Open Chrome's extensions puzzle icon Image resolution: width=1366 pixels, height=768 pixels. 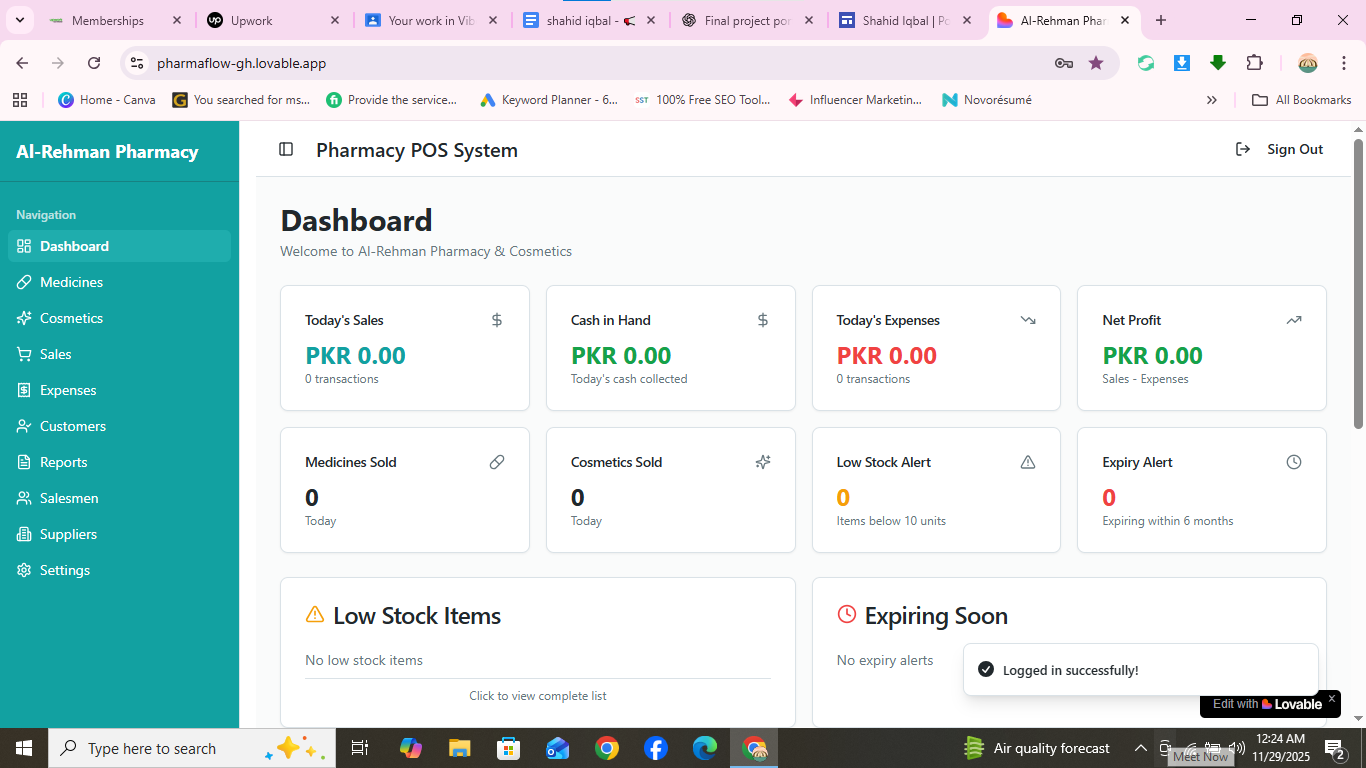coord(1254,62)
